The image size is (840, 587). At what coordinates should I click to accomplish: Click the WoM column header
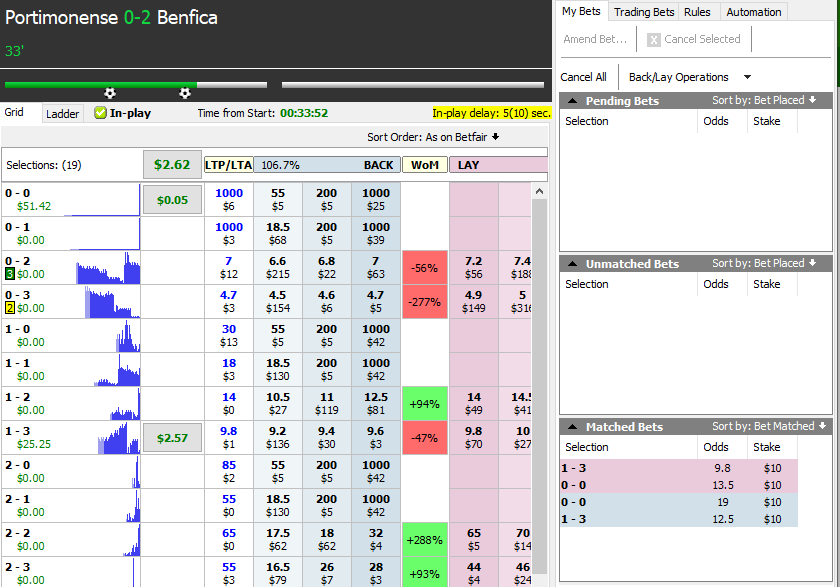click(x=425, y=165)
